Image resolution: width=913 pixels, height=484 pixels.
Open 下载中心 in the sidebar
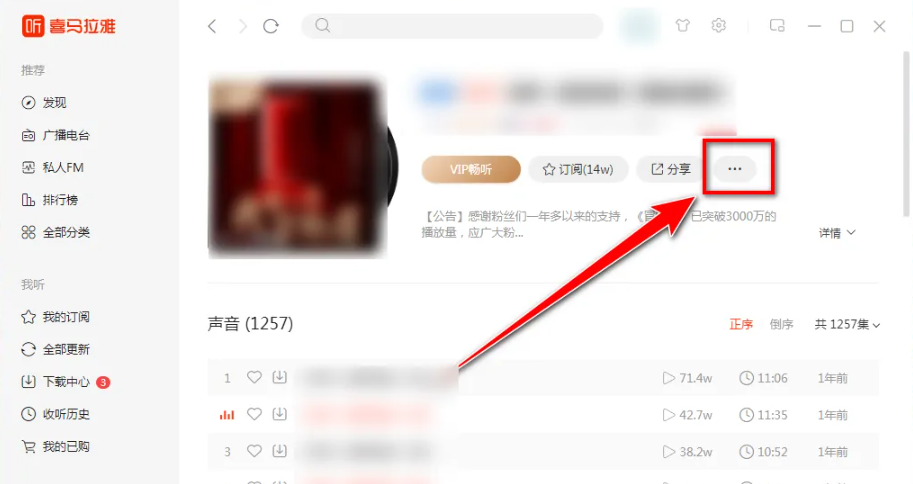pos(65,382)
